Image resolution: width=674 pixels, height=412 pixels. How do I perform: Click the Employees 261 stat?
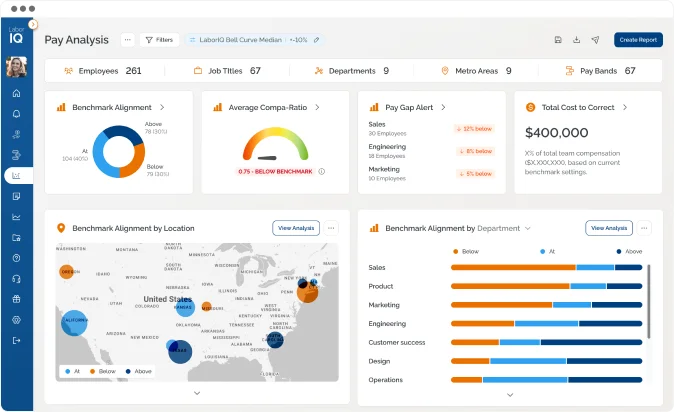[x=103, y=71]
